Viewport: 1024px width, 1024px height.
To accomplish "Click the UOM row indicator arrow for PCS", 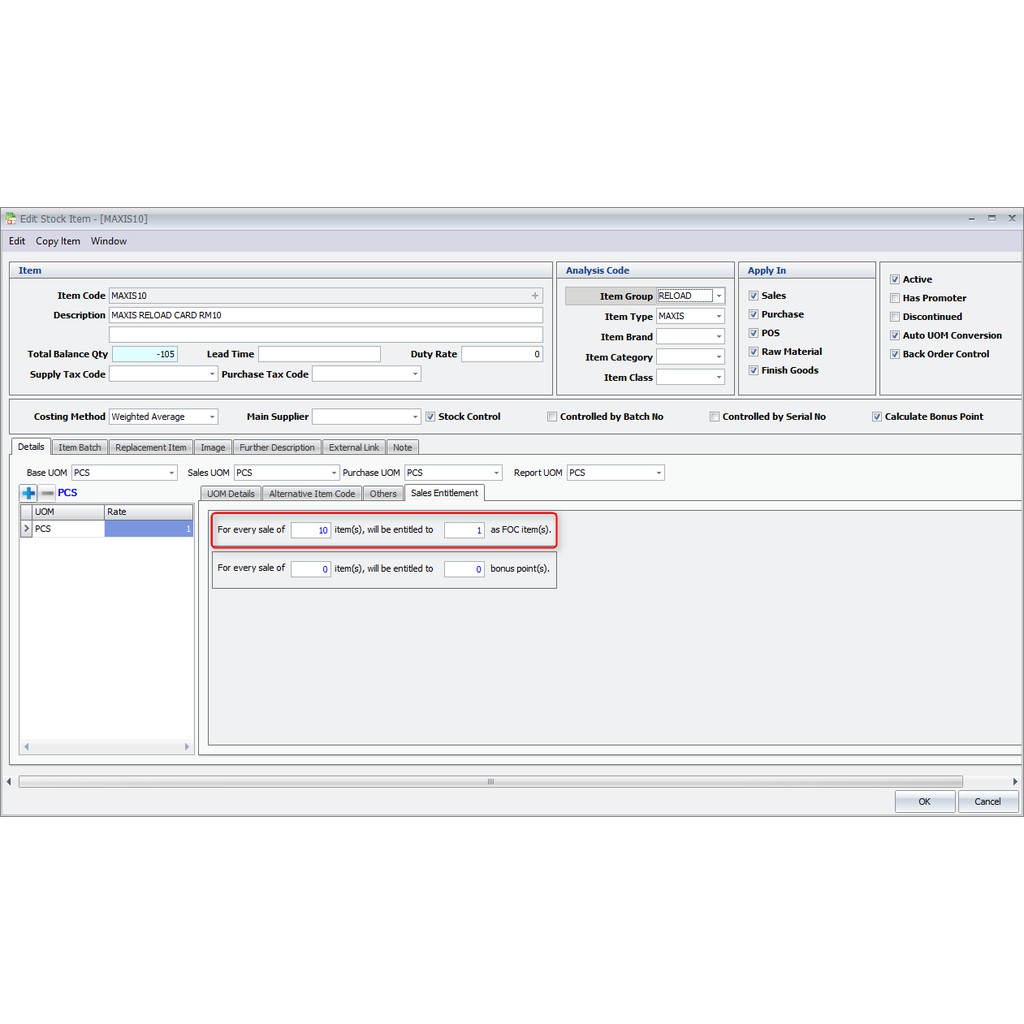I will tap(26, 529).
